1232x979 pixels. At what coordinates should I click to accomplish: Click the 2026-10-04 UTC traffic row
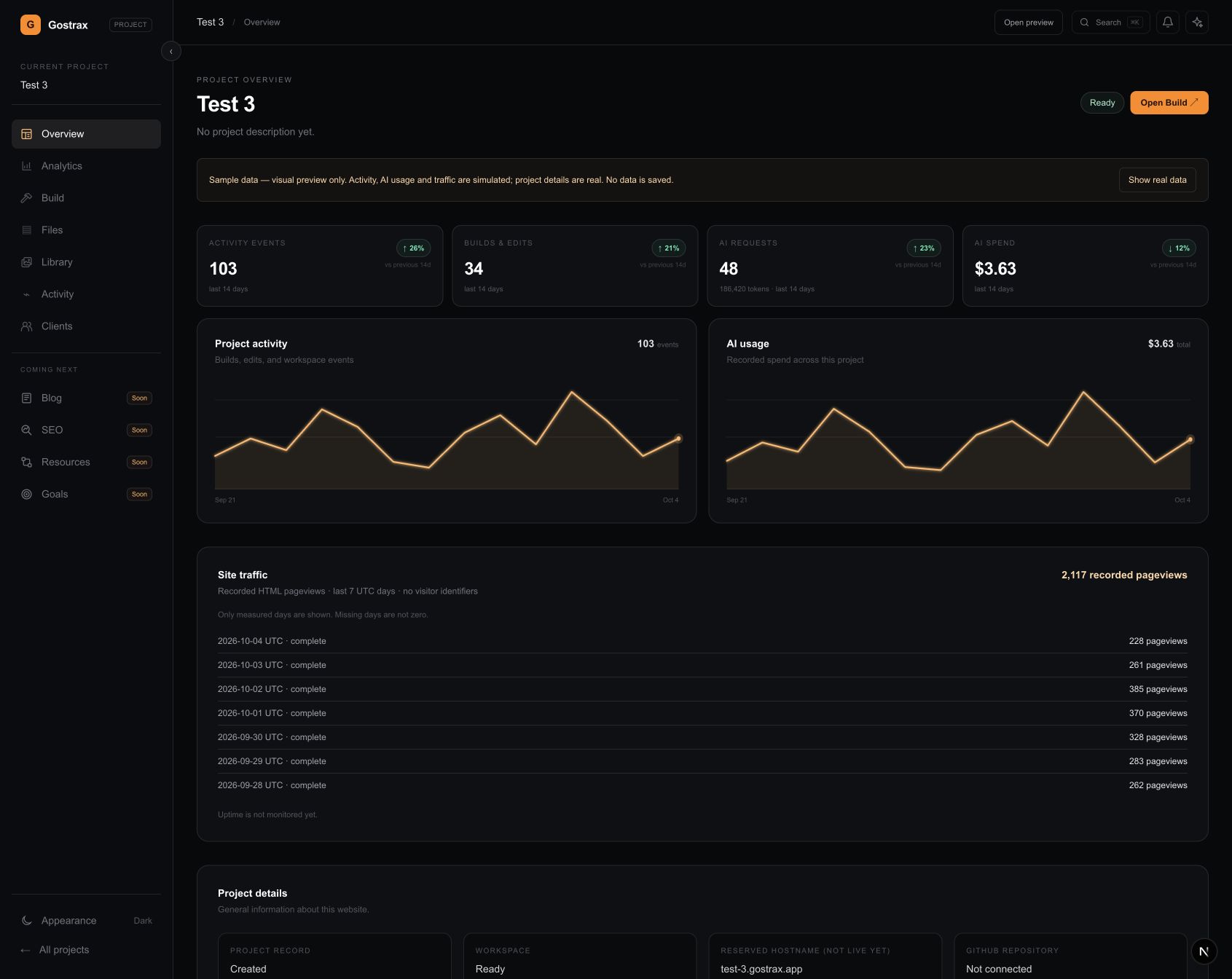(702, 641)
